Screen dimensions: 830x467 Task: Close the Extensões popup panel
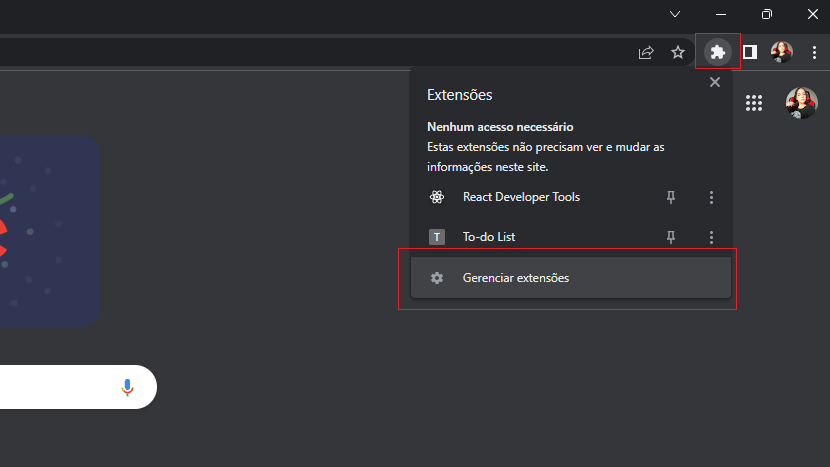pos(715,82)
